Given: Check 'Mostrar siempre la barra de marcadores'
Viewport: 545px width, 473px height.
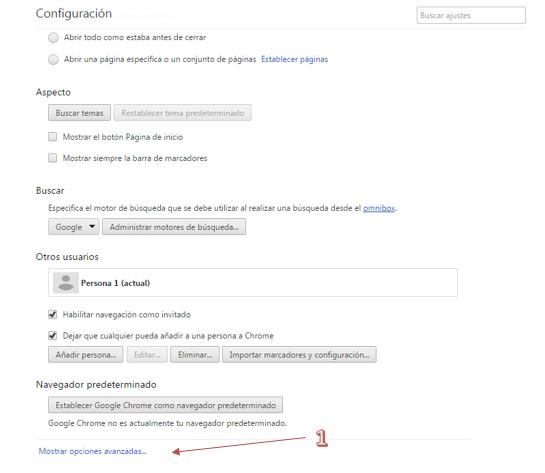Looking at the screenshot, I should [52, 158].
